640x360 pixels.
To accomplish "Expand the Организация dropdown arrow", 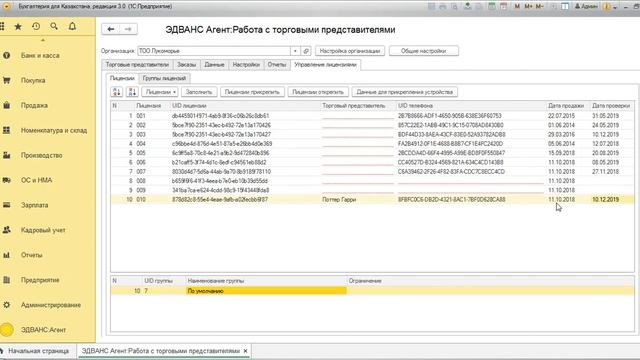I will 295,51.
